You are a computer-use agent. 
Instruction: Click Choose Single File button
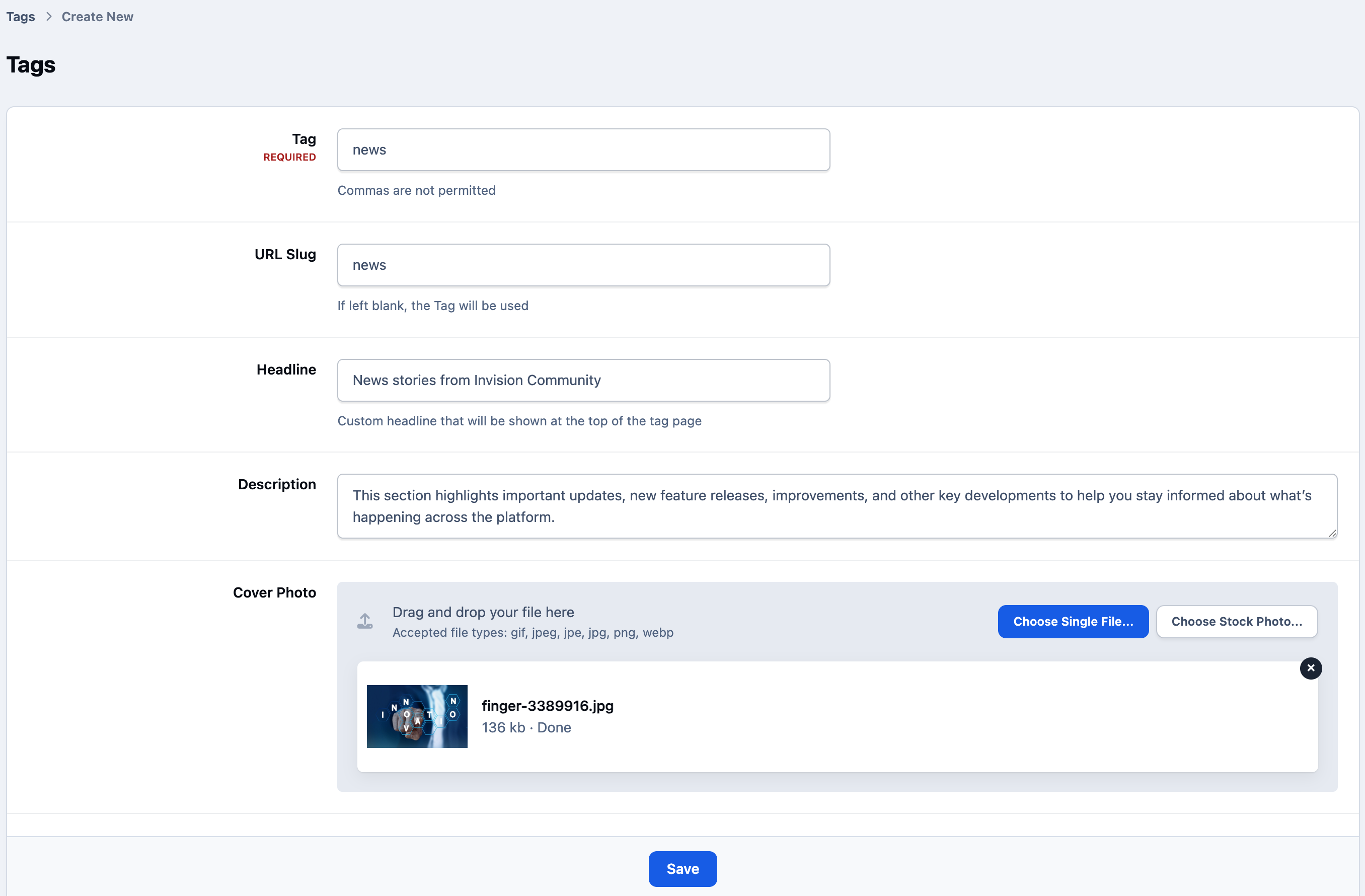(x=1073, y=621)
